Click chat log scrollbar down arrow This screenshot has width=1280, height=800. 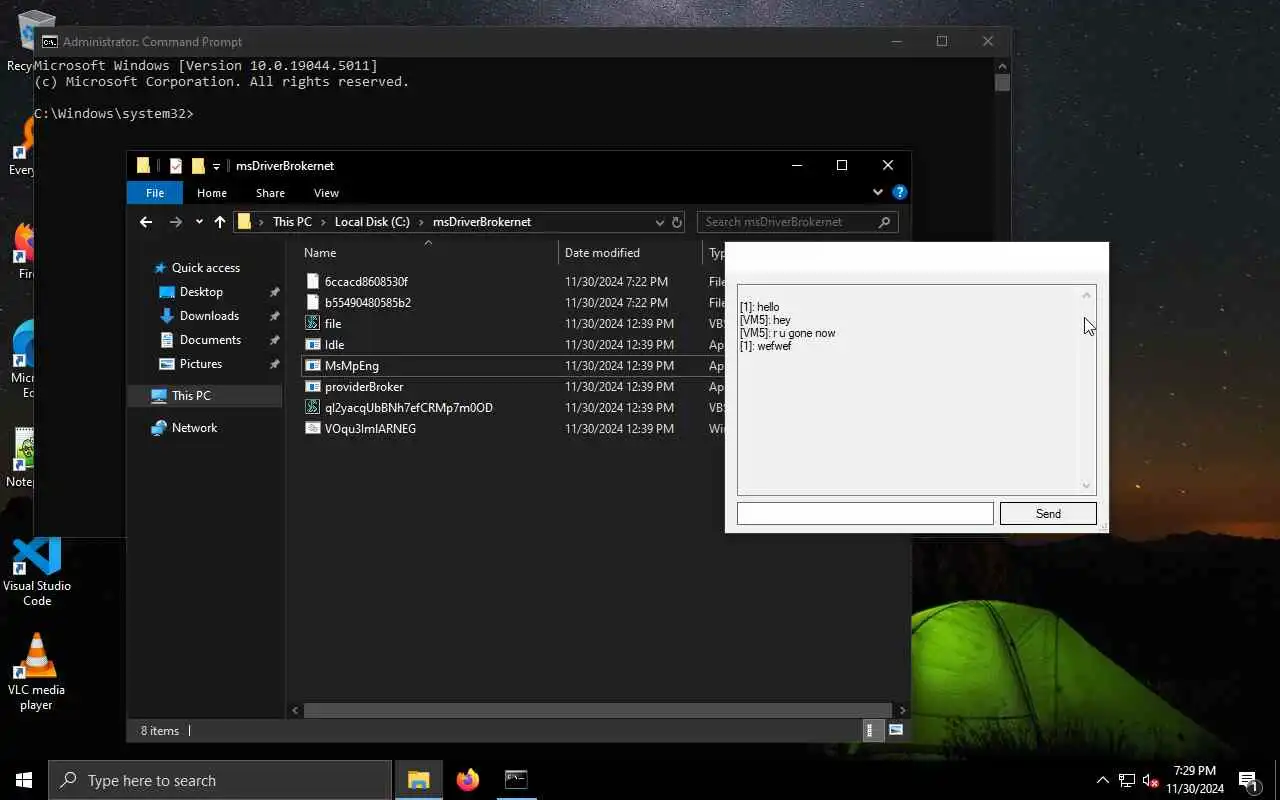tap(1087, 486)
